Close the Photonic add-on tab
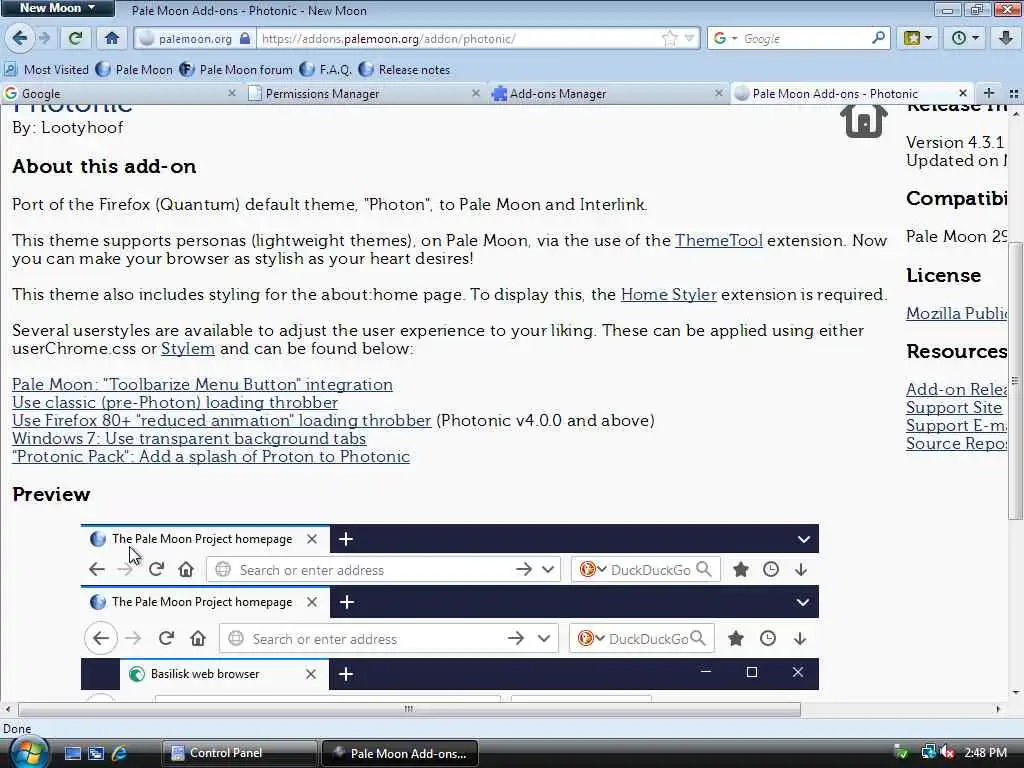This screenshot has width=1024, height=768. 963,93
